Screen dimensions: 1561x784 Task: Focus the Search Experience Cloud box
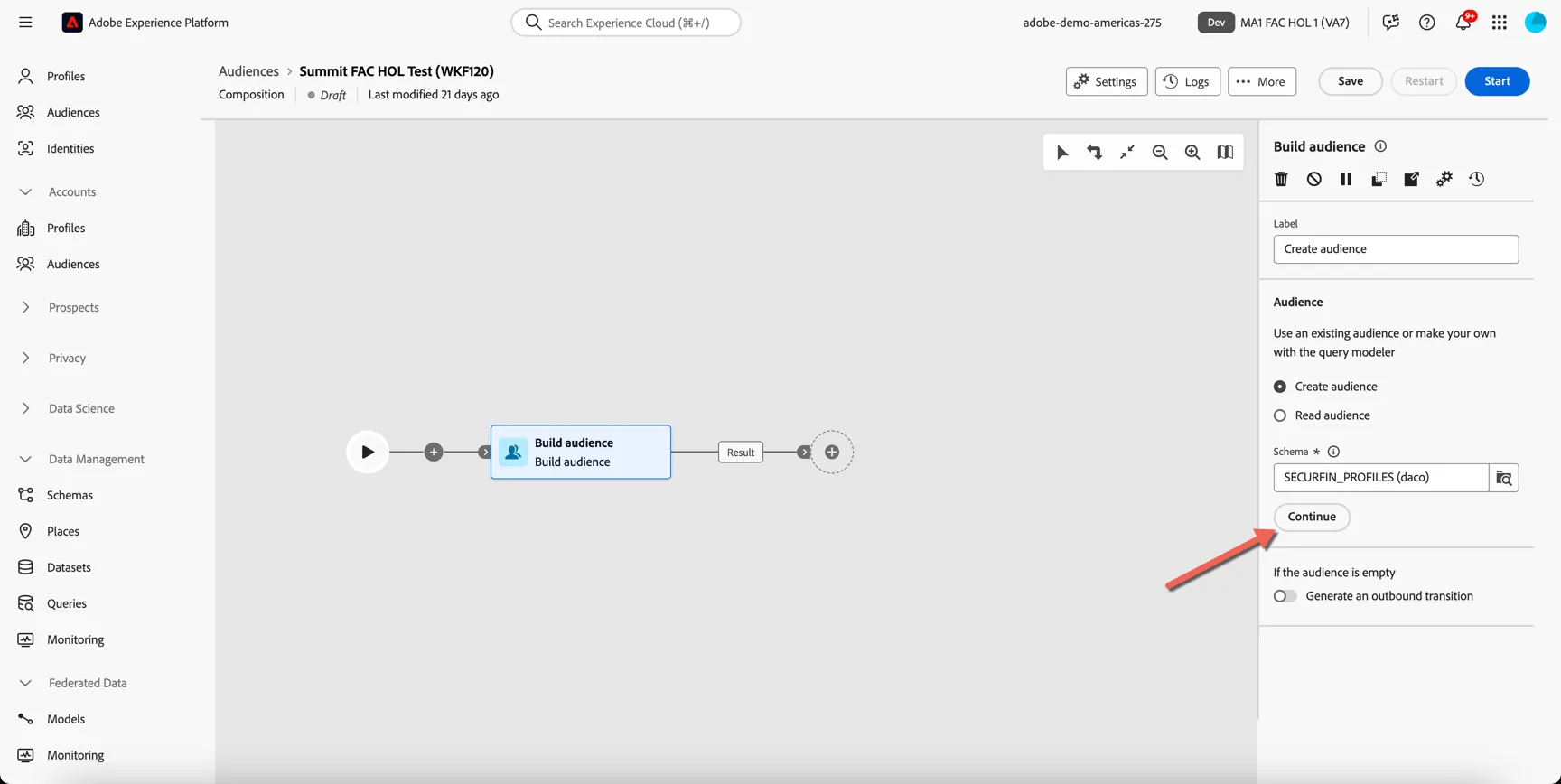point(626,23)
